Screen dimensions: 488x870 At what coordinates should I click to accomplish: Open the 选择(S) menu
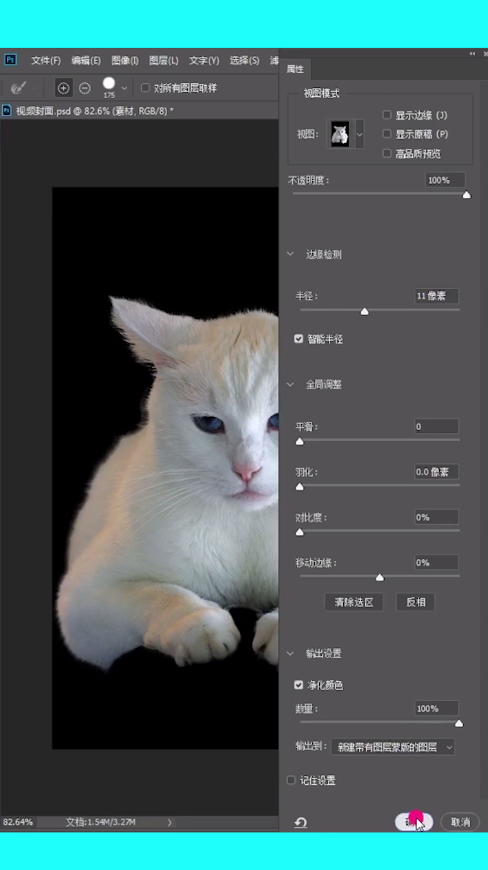pos(244,60)
